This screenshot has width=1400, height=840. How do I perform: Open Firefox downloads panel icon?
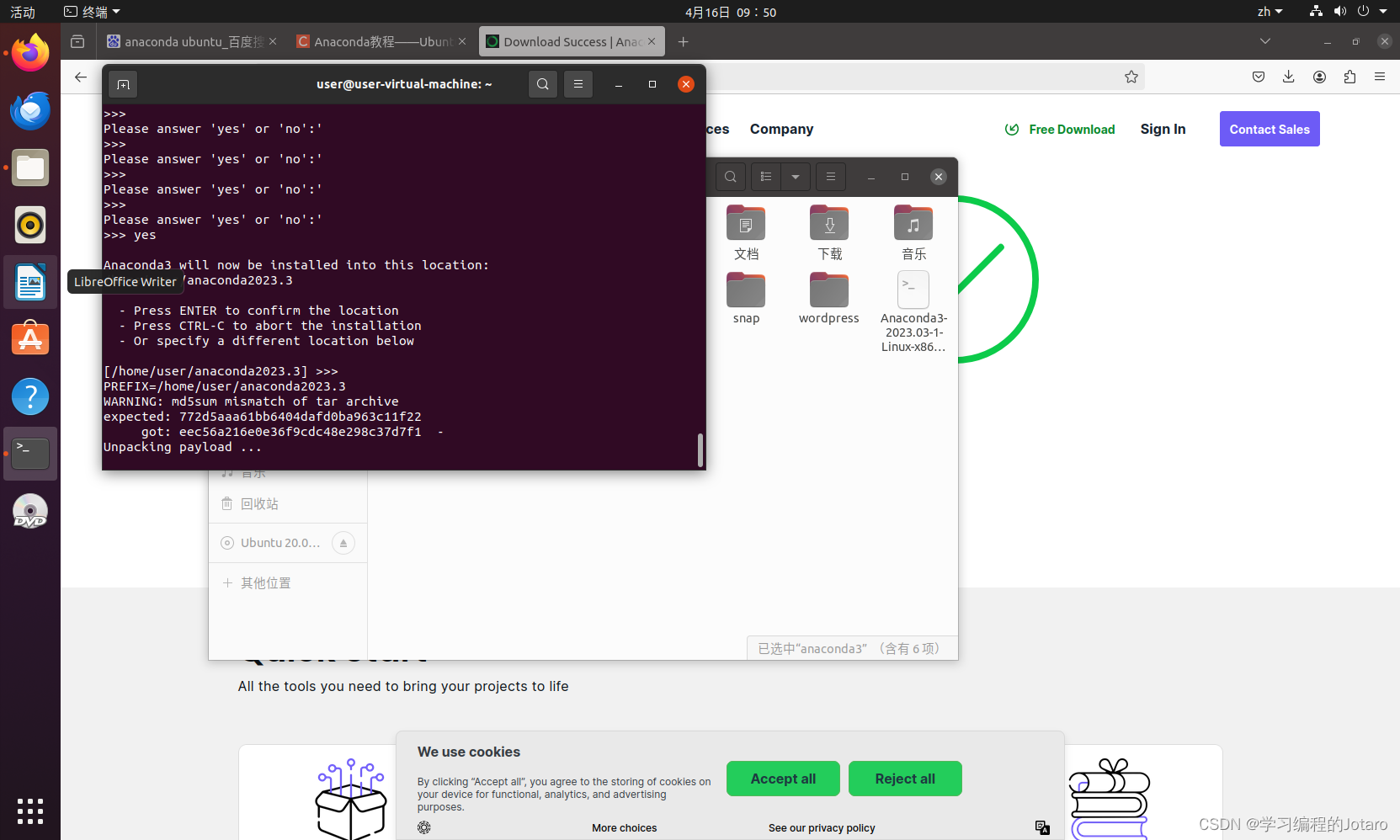[x=1288, y=77]
